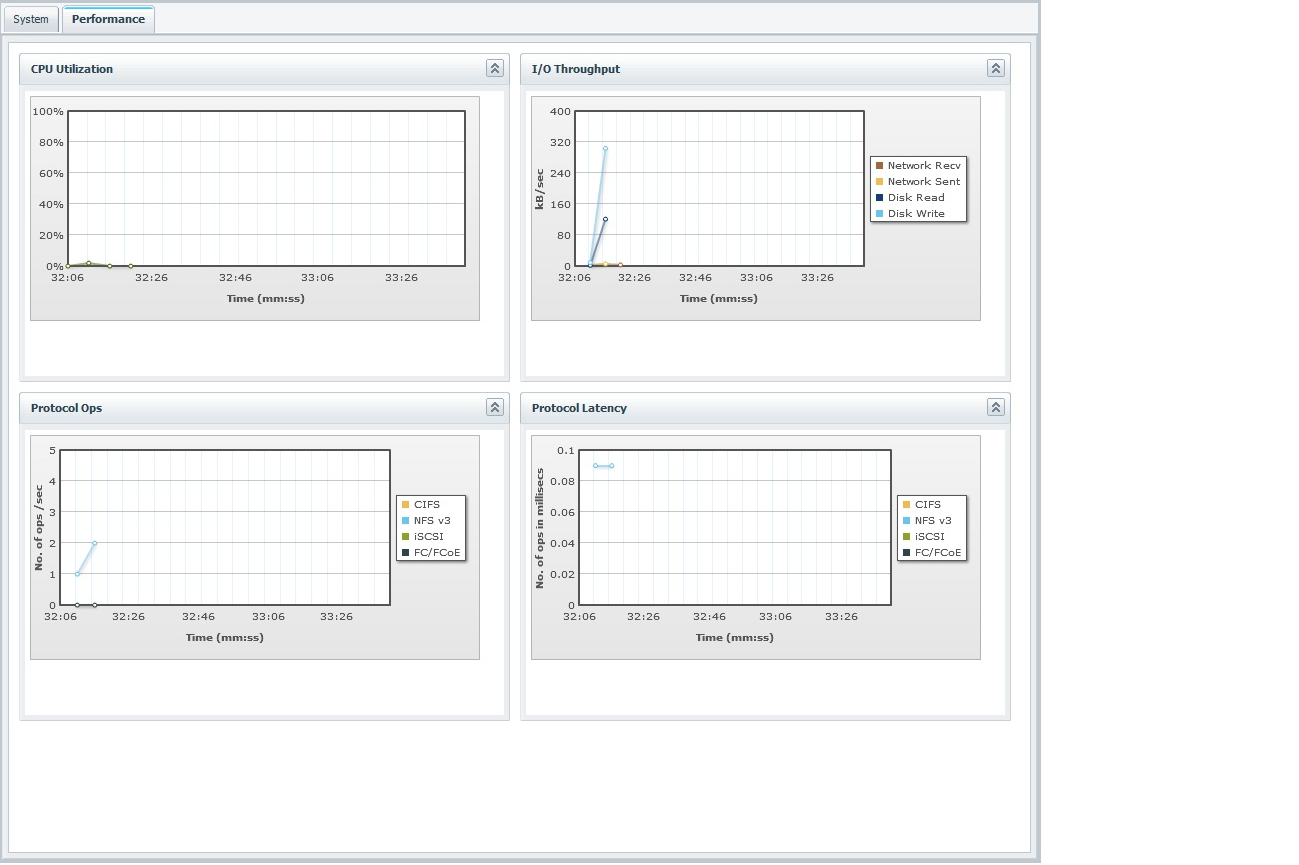Viewport: 1299px width, 865px height.
Task: Toggle the Disk Read legend series
Action: click(x=916, y=198)
